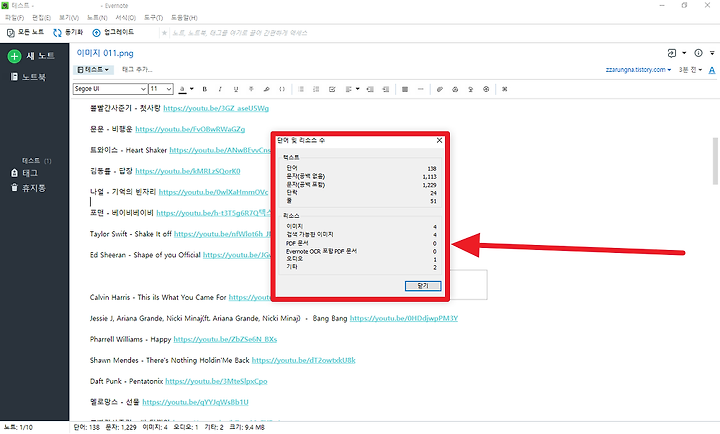Decrease the paragraph indent

(x=386, y=89)
